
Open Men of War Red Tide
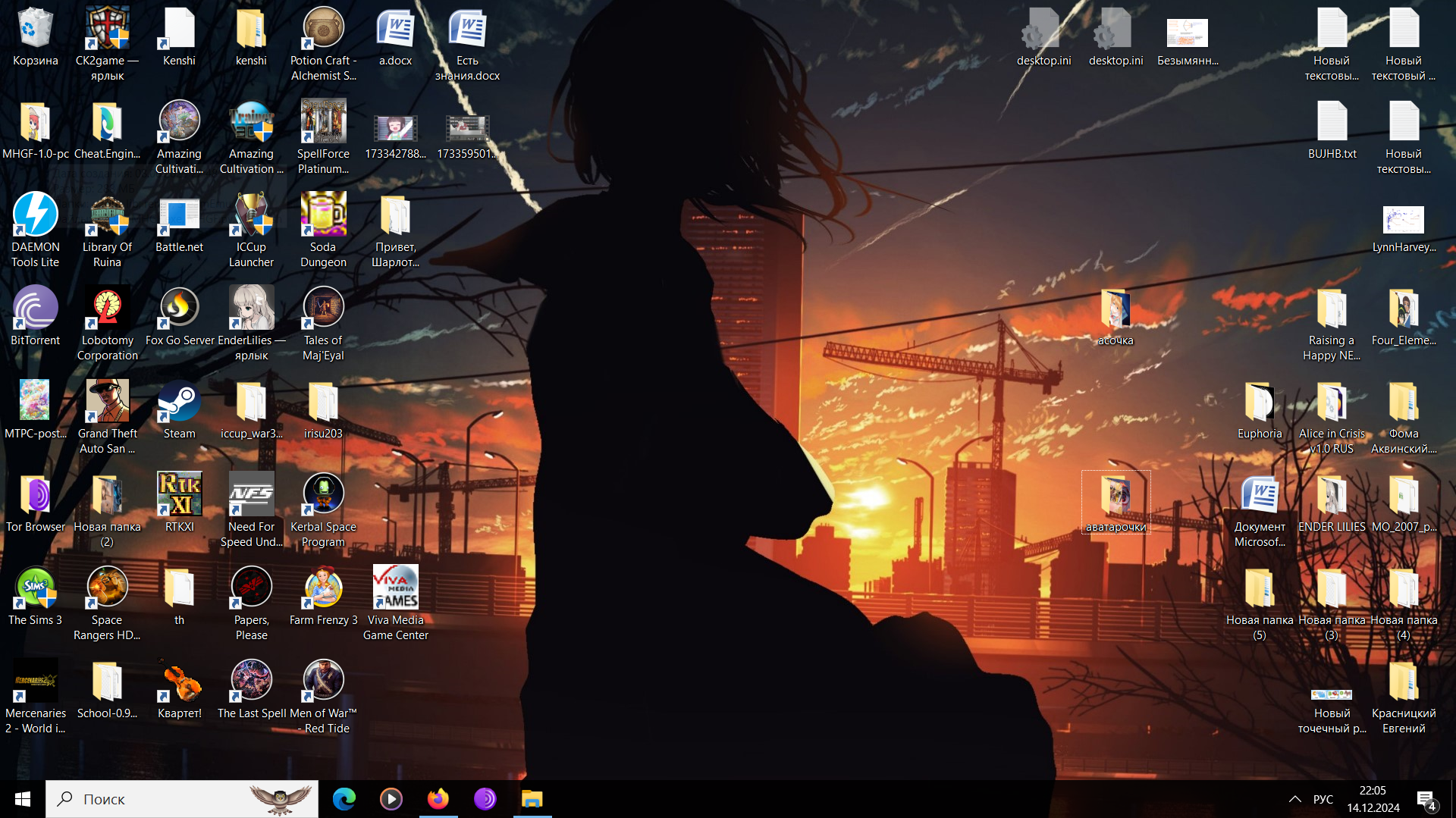(x=323, y=697)
